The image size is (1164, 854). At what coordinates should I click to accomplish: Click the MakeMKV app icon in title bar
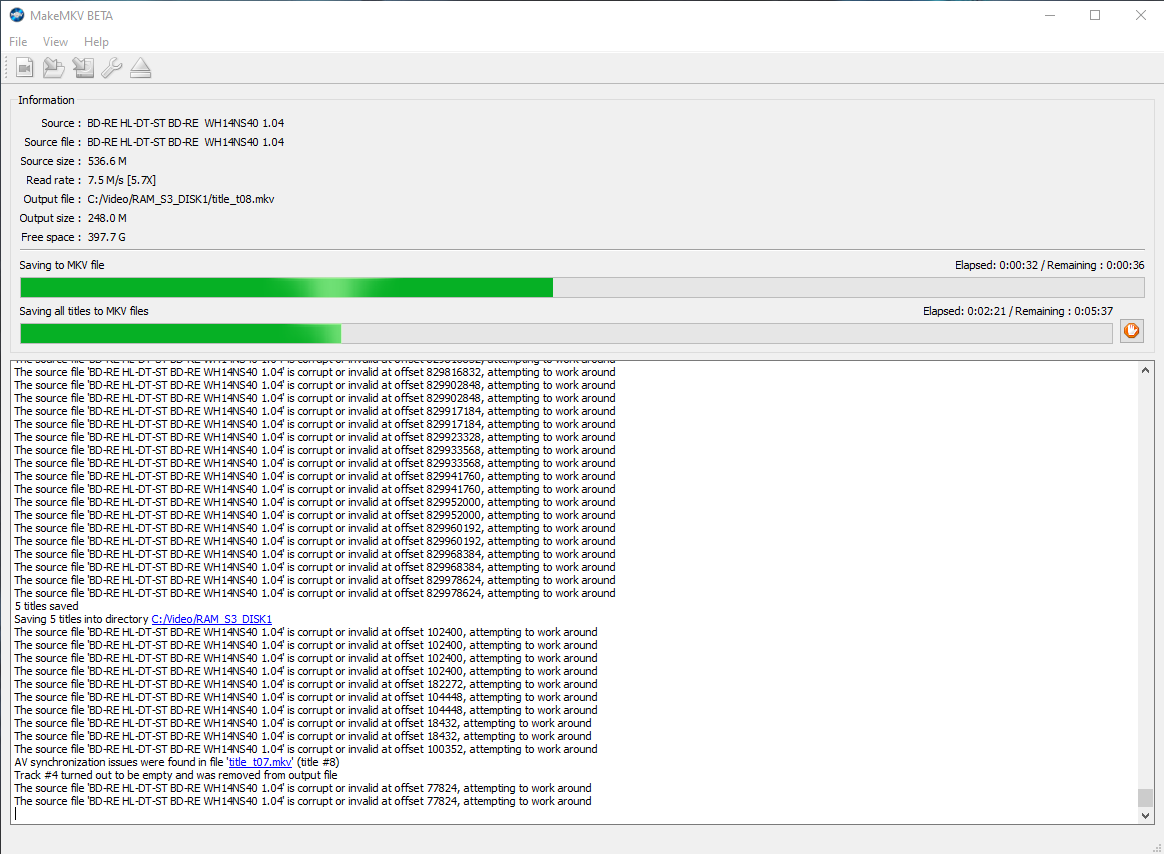coord(16,15)
